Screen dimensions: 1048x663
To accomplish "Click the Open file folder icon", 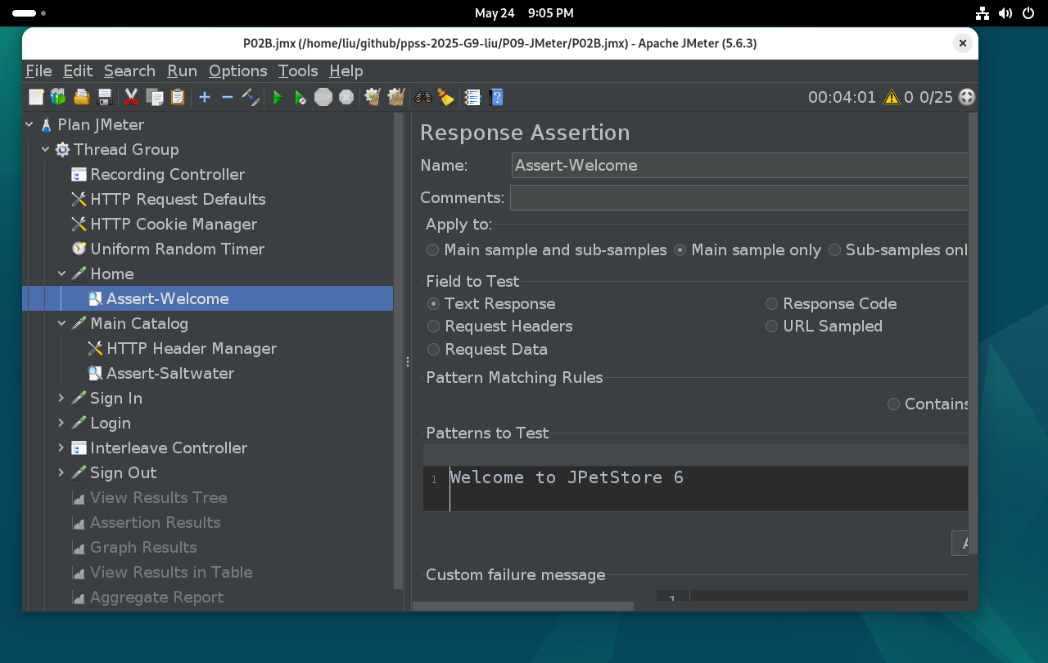I will click(82, 98).
